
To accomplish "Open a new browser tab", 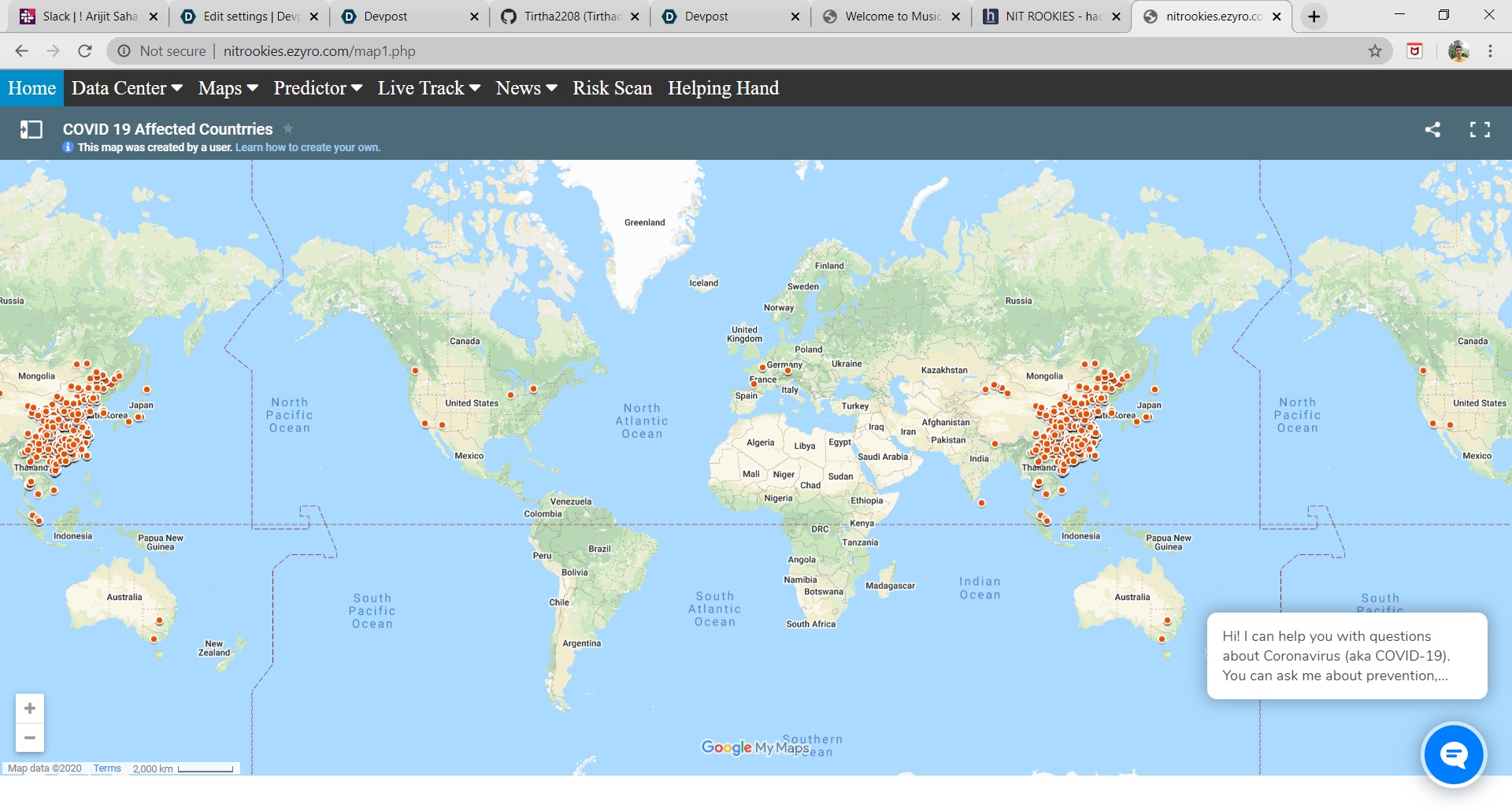I will (1314, 17).
